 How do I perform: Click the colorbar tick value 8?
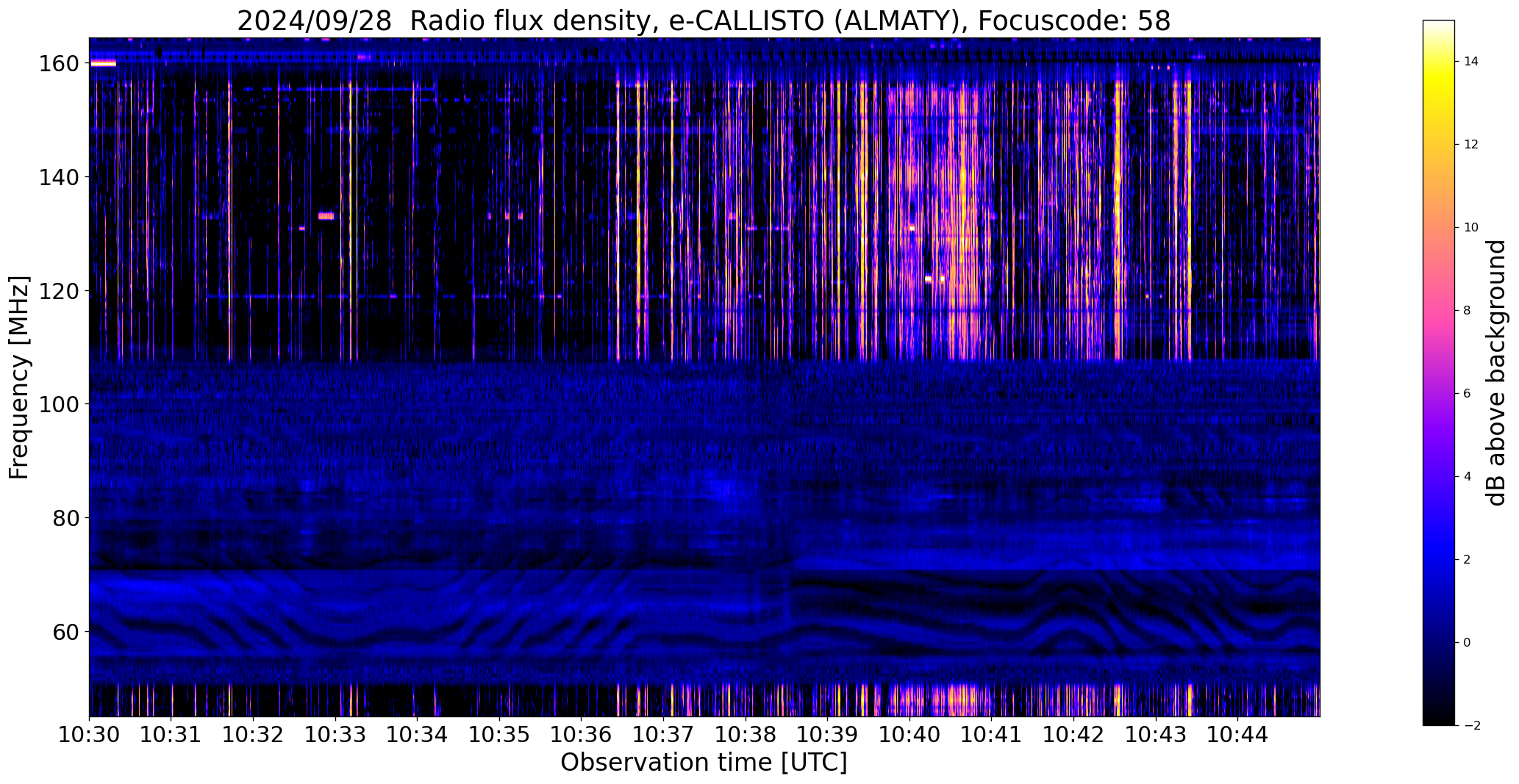click(1467, 311)
